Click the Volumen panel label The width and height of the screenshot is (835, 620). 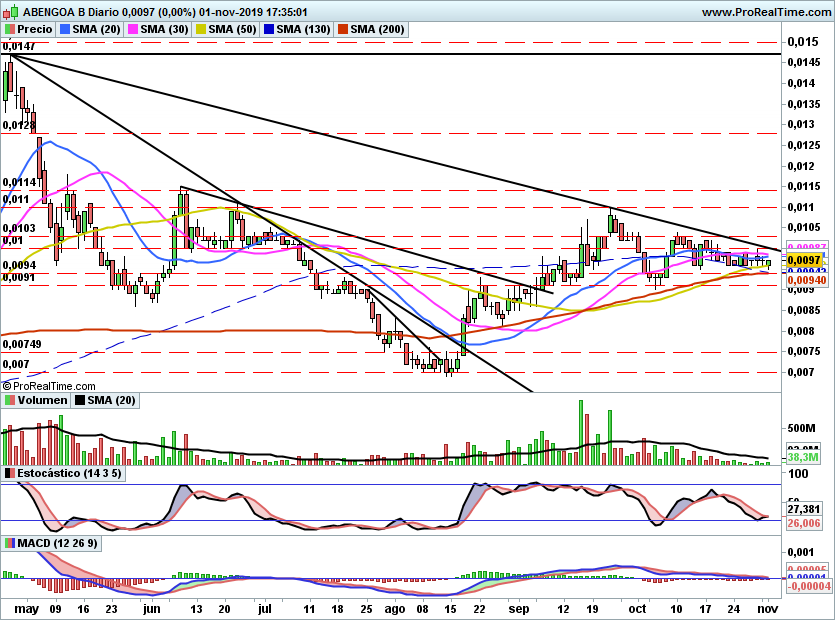(x=42, y=400)
